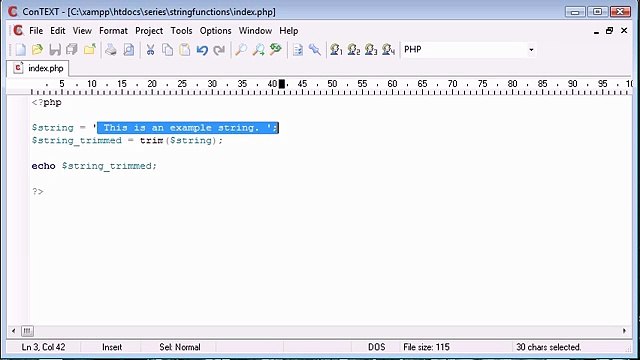The height and width of the screenshot is (360, 640).
Task: Click the Cut scissors icon
Action: click(150, 50)
